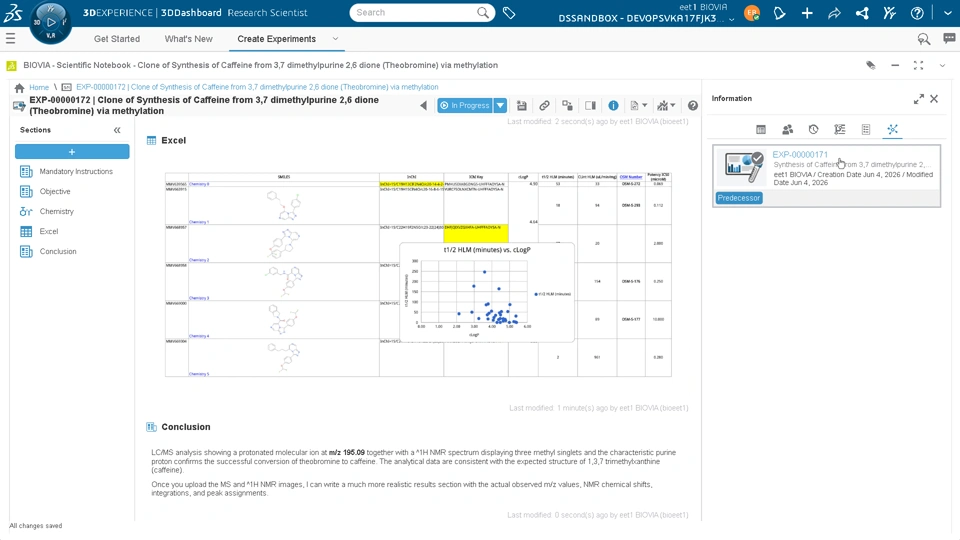Switch to What's New tab
The width and height of the screenshot is (960, 540).
coord(189,39)
